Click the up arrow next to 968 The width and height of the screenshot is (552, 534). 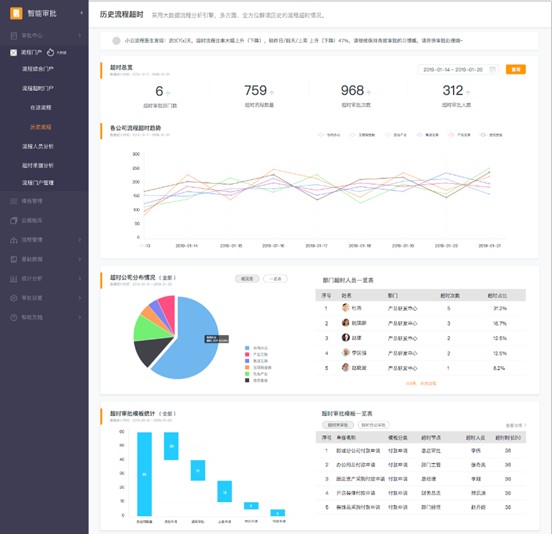pos(369,93)
